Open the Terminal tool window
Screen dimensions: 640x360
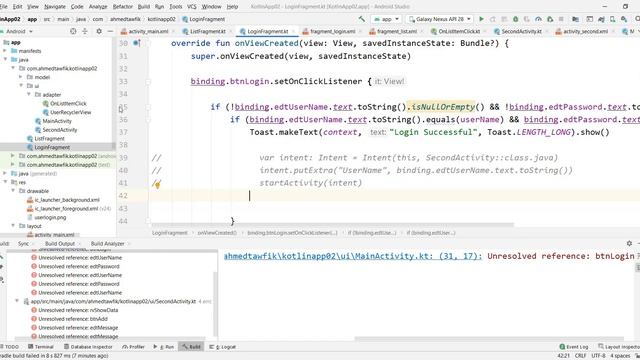point(41,347)
